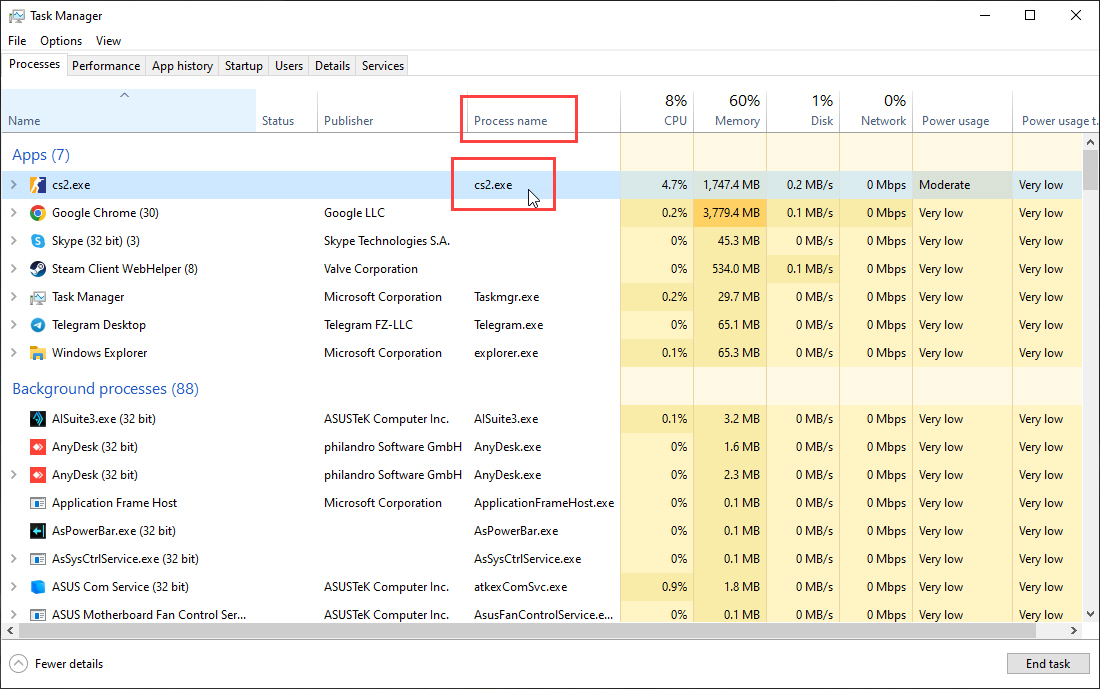
Task: Click the cs2.exe app icon
Action: tap(38, 185)
